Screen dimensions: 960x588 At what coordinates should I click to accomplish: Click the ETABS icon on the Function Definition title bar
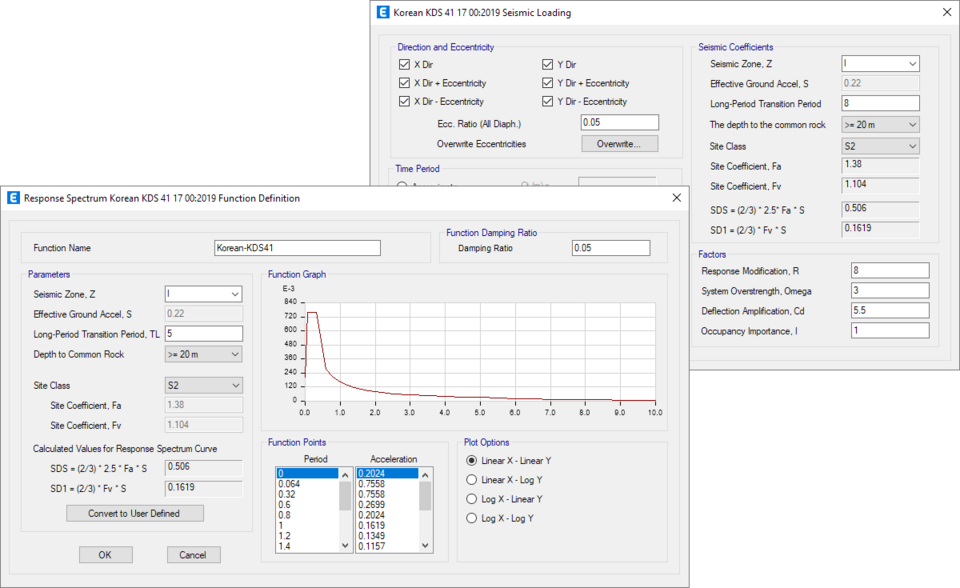tap(14, 199)
